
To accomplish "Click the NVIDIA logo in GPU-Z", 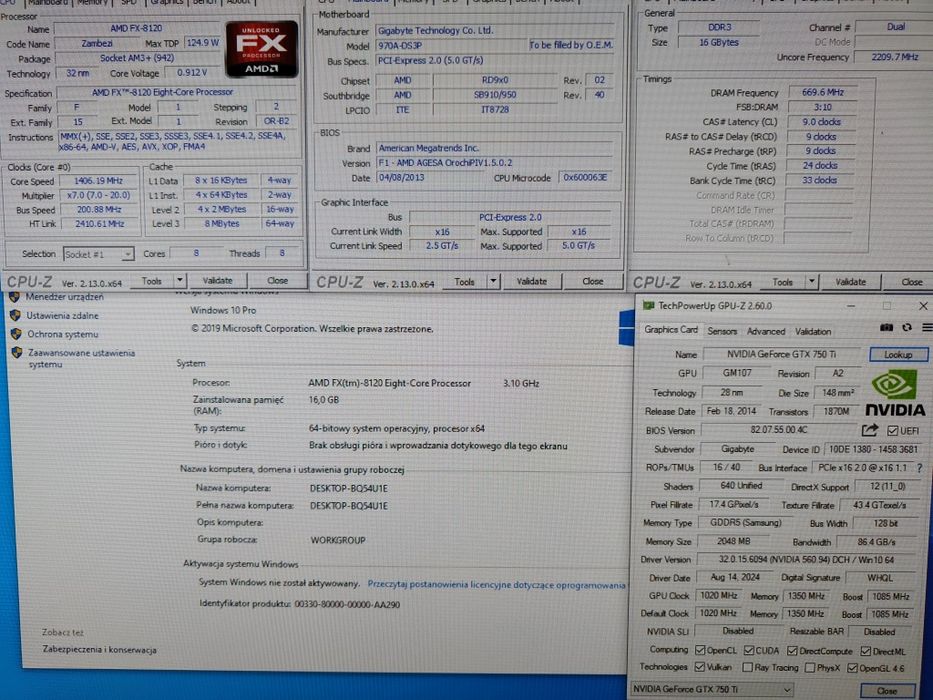I will [895, 393].
